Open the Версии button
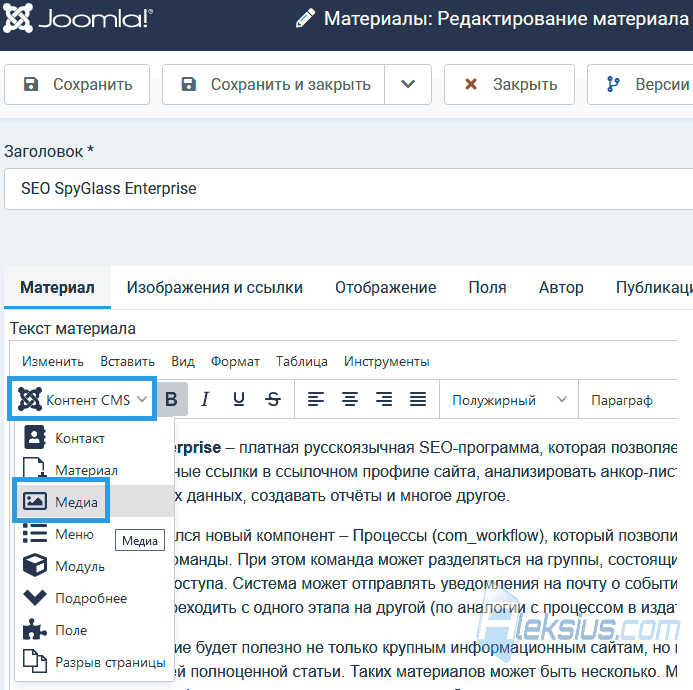Screen dimensions: 693x690 (x=641, y=84)
